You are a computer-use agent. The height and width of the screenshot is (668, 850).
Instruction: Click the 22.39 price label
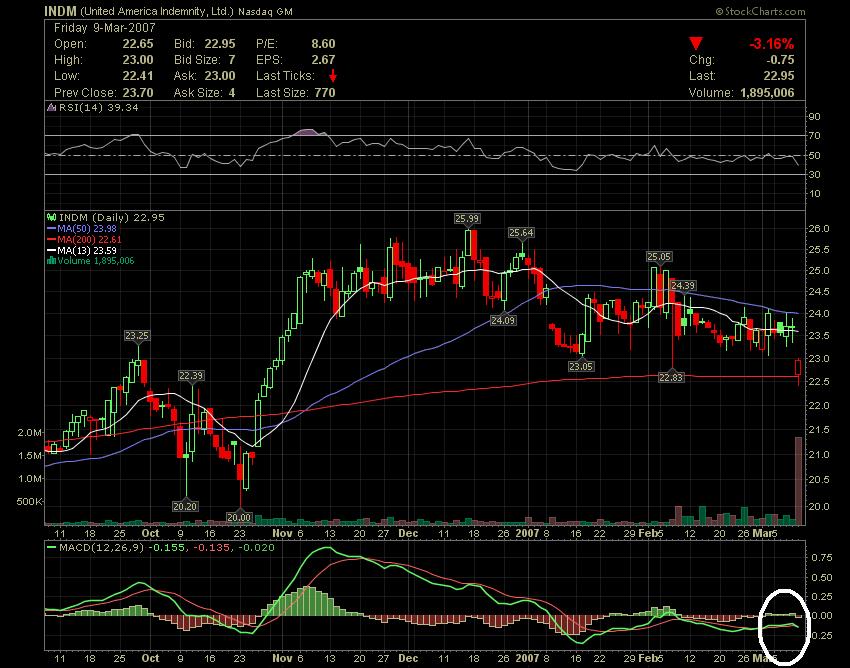(191, 375)
